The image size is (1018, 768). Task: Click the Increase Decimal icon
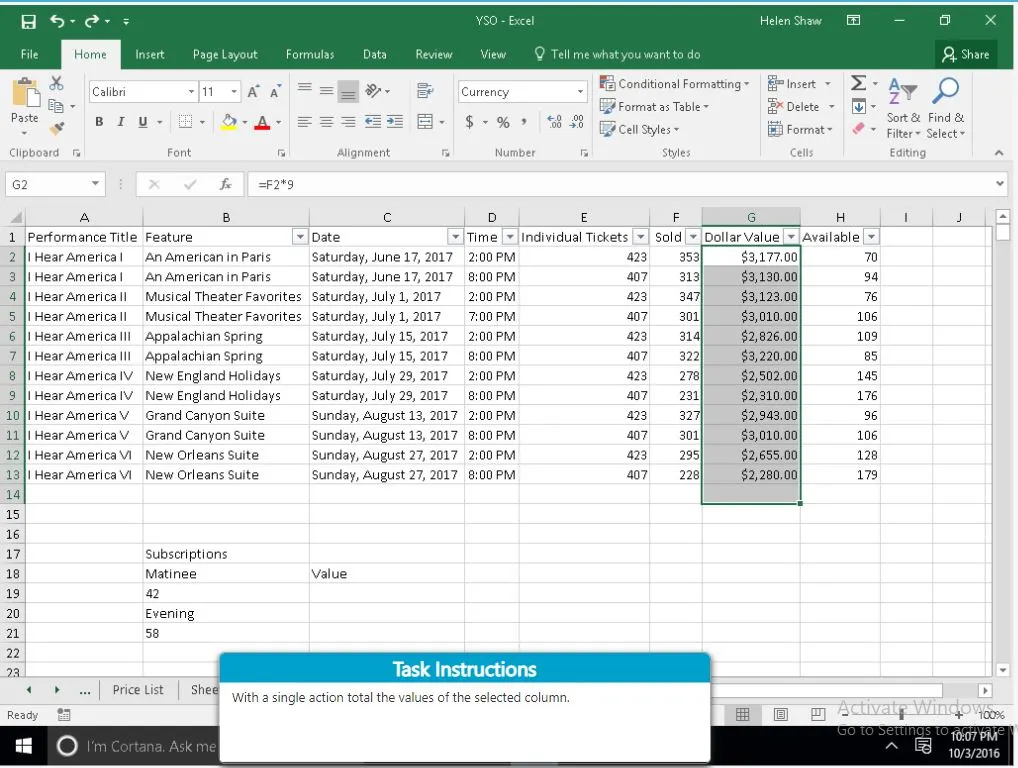(x=553, y=121)
